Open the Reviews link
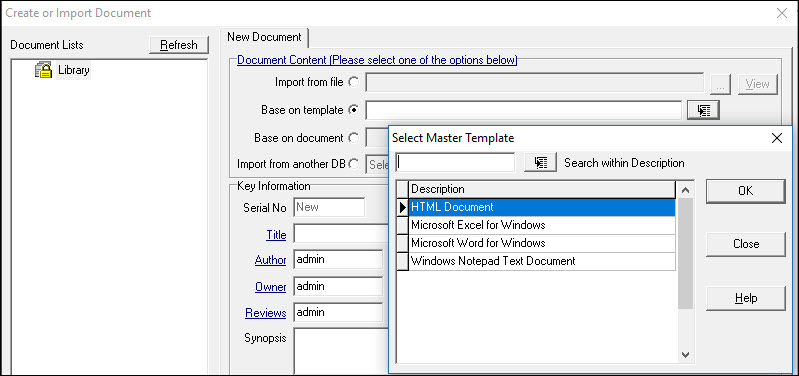This screenshot has height=376, width=799. [x=265, y=312]
